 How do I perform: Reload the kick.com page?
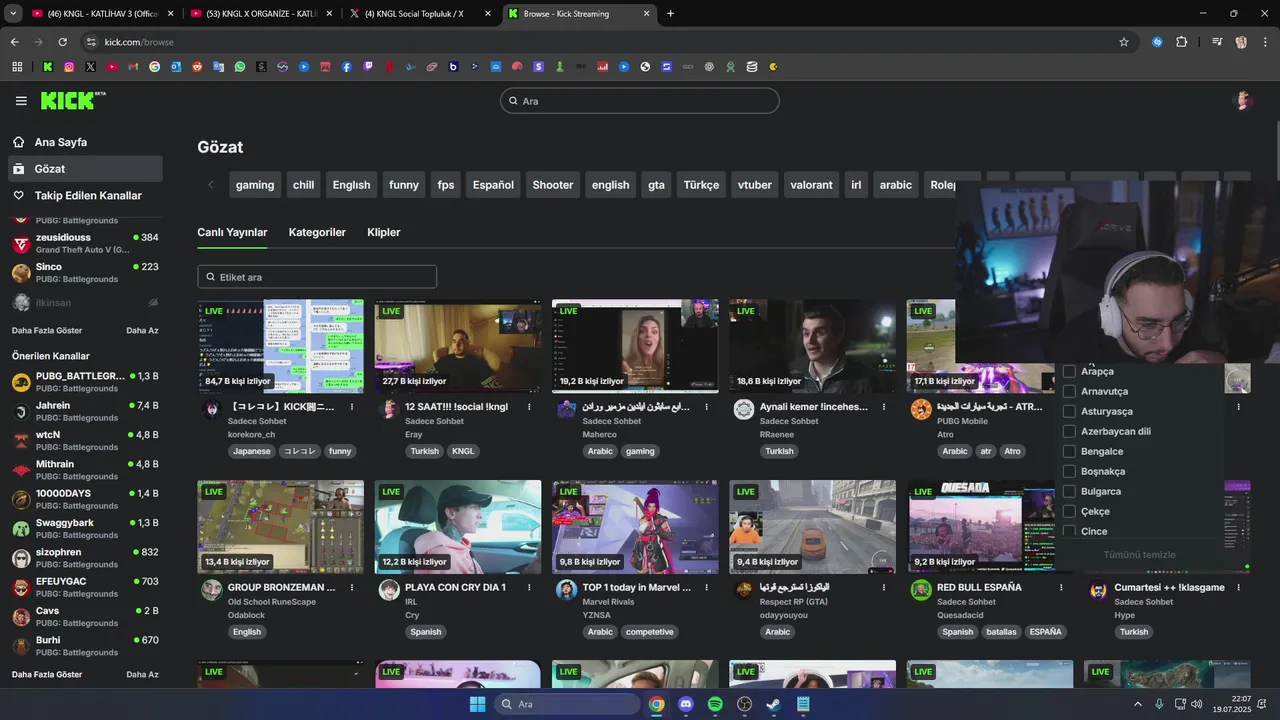click(x=62, y=42)
